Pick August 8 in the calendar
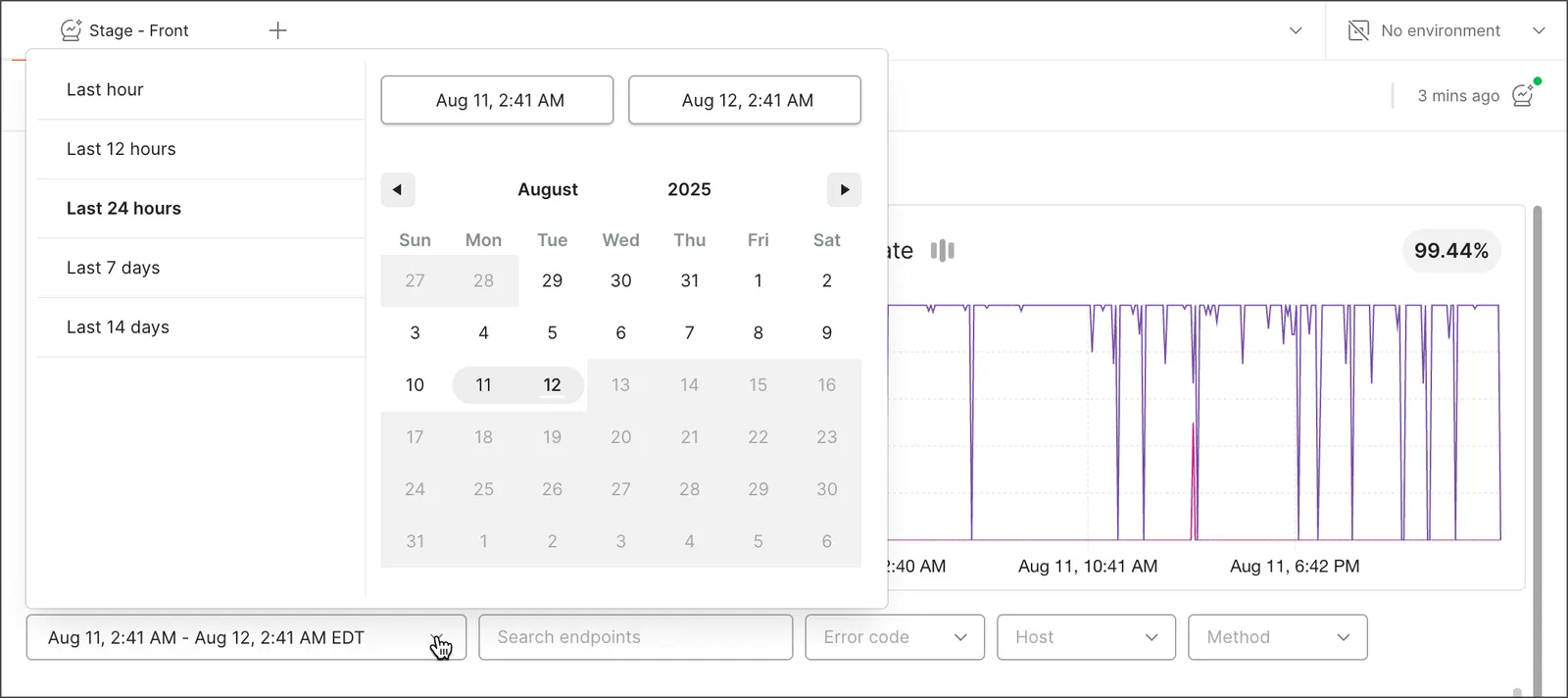 pos(759,333)
